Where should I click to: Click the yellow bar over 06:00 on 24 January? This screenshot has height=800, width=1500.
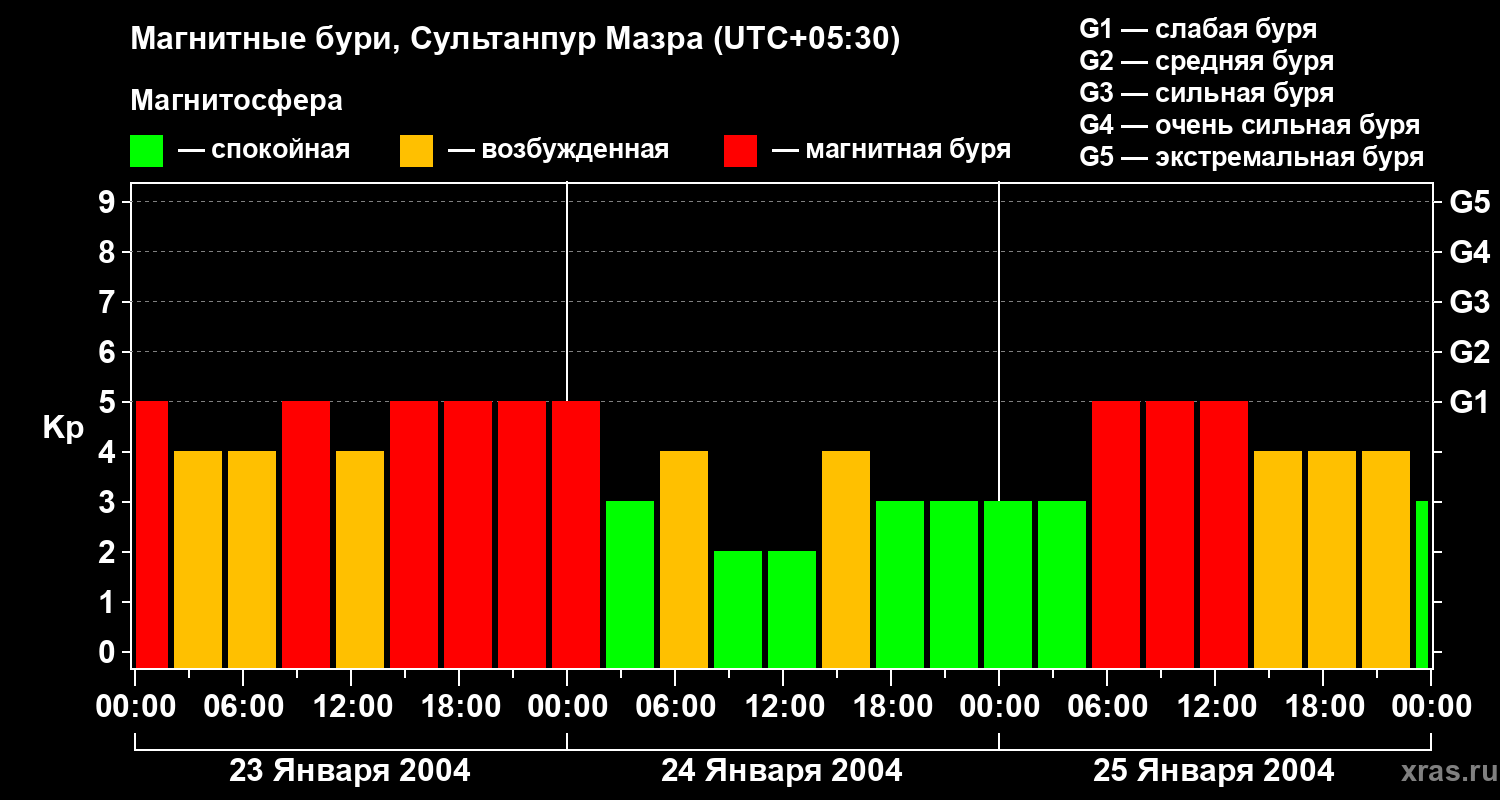684,559
